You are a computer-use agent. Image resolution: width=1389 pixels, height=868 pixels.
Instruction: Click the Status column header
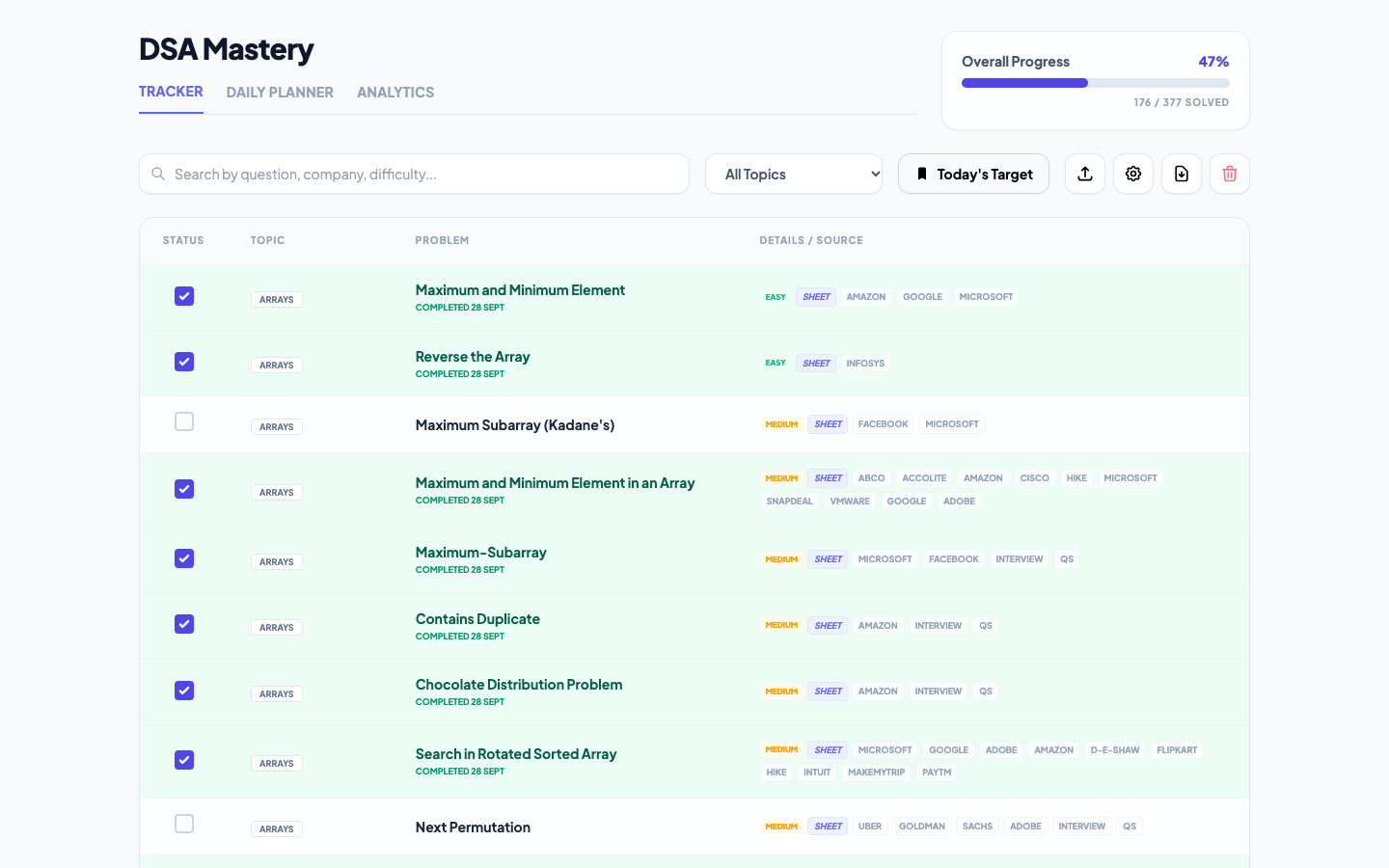click(x=183, y=240)
